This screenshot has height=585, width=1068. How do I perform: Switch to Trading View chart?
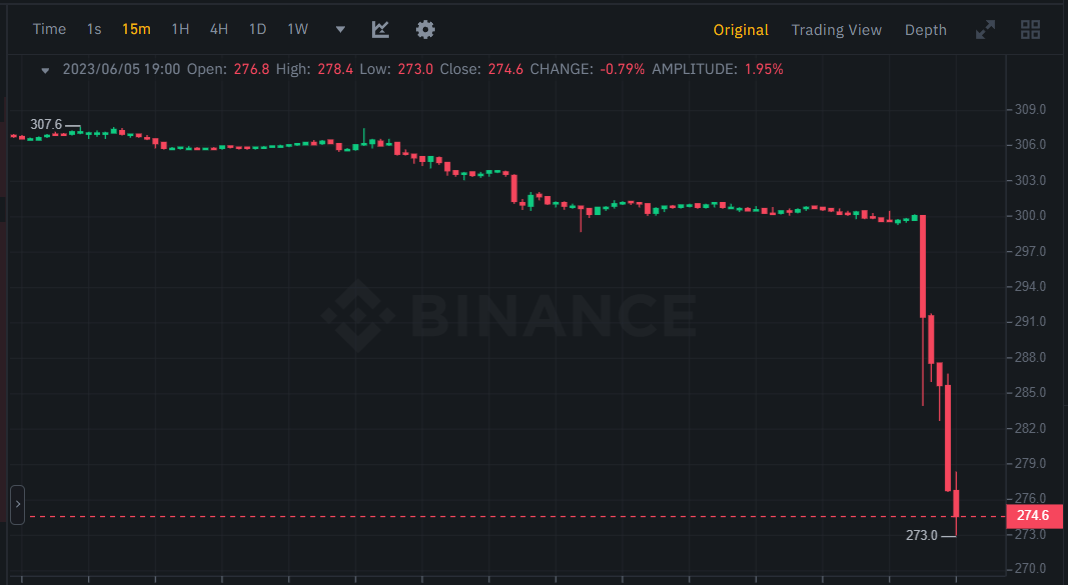coord(836,30)
